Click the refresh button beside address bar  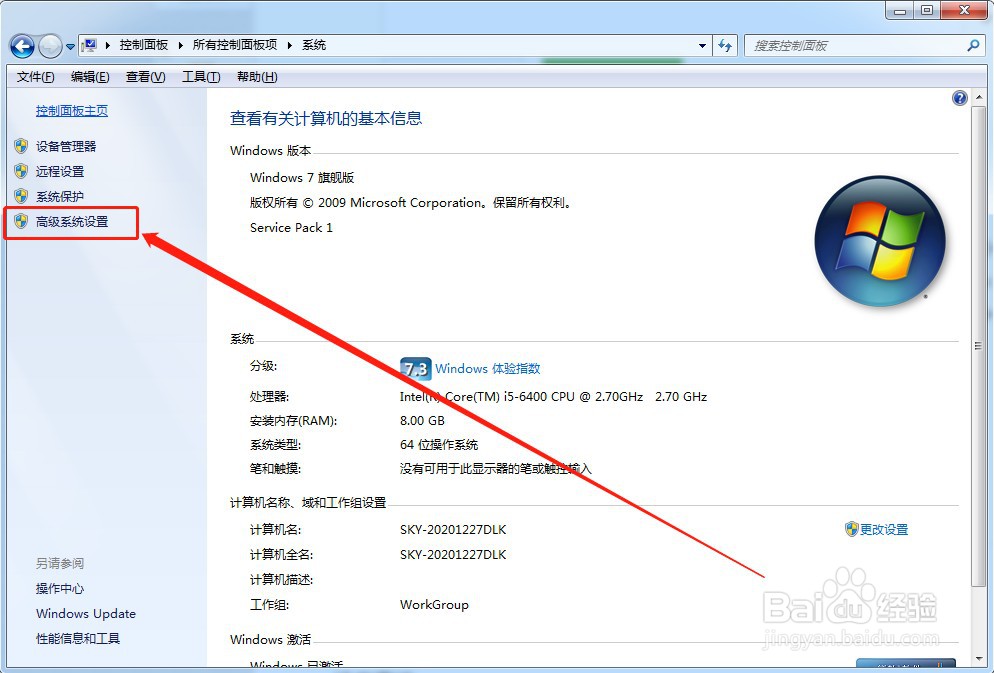point(725,46)
